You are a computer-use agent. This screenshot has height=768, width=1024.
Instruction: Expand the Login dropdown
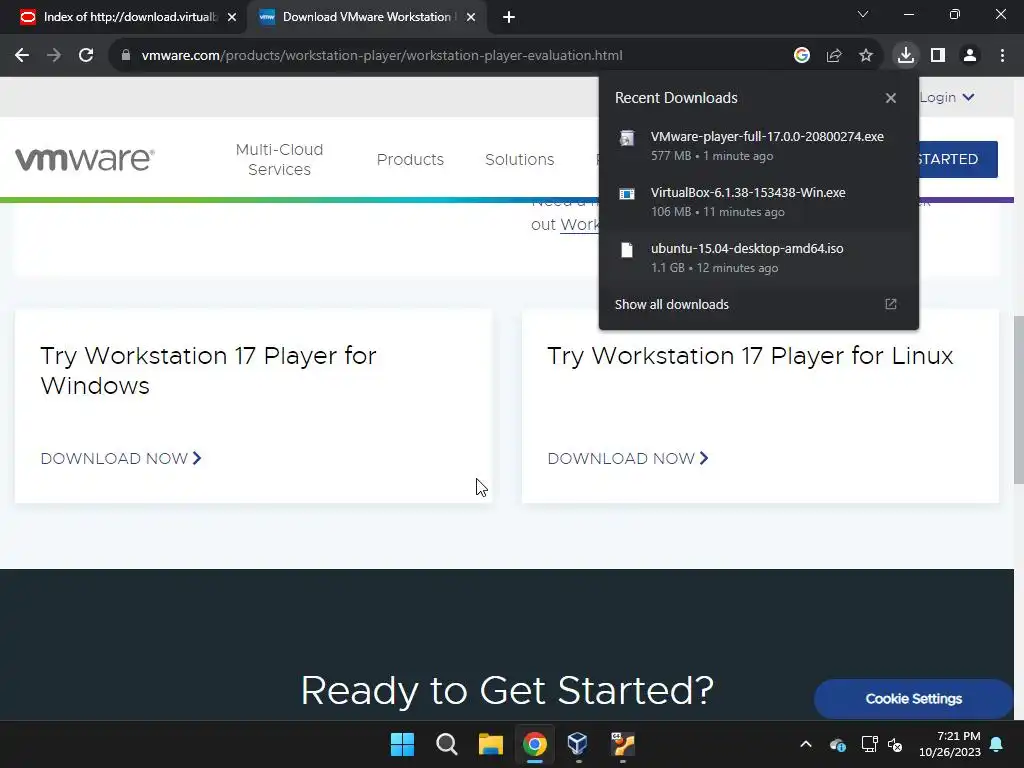tap(947, 97)
